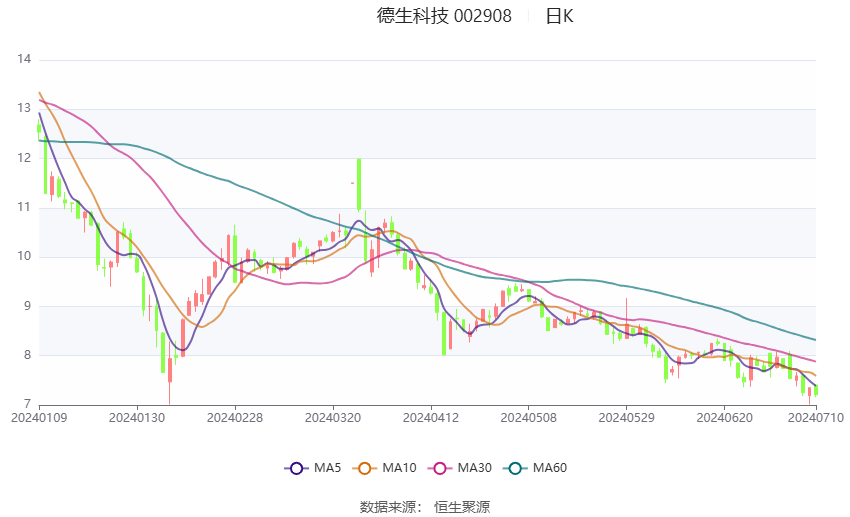Click y-axis value 7
This screenshot has width=850, height=517.
point(28,404)
